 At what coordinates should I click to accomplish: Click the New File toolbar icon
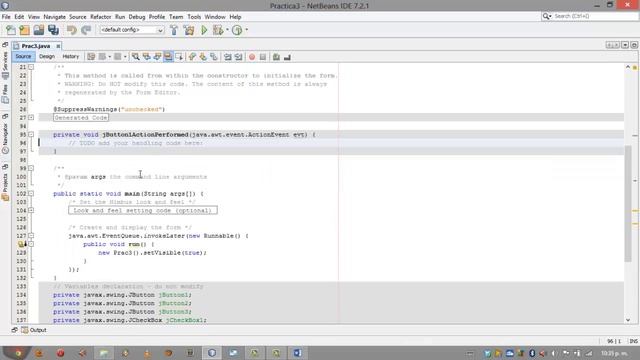coord(11,30)
